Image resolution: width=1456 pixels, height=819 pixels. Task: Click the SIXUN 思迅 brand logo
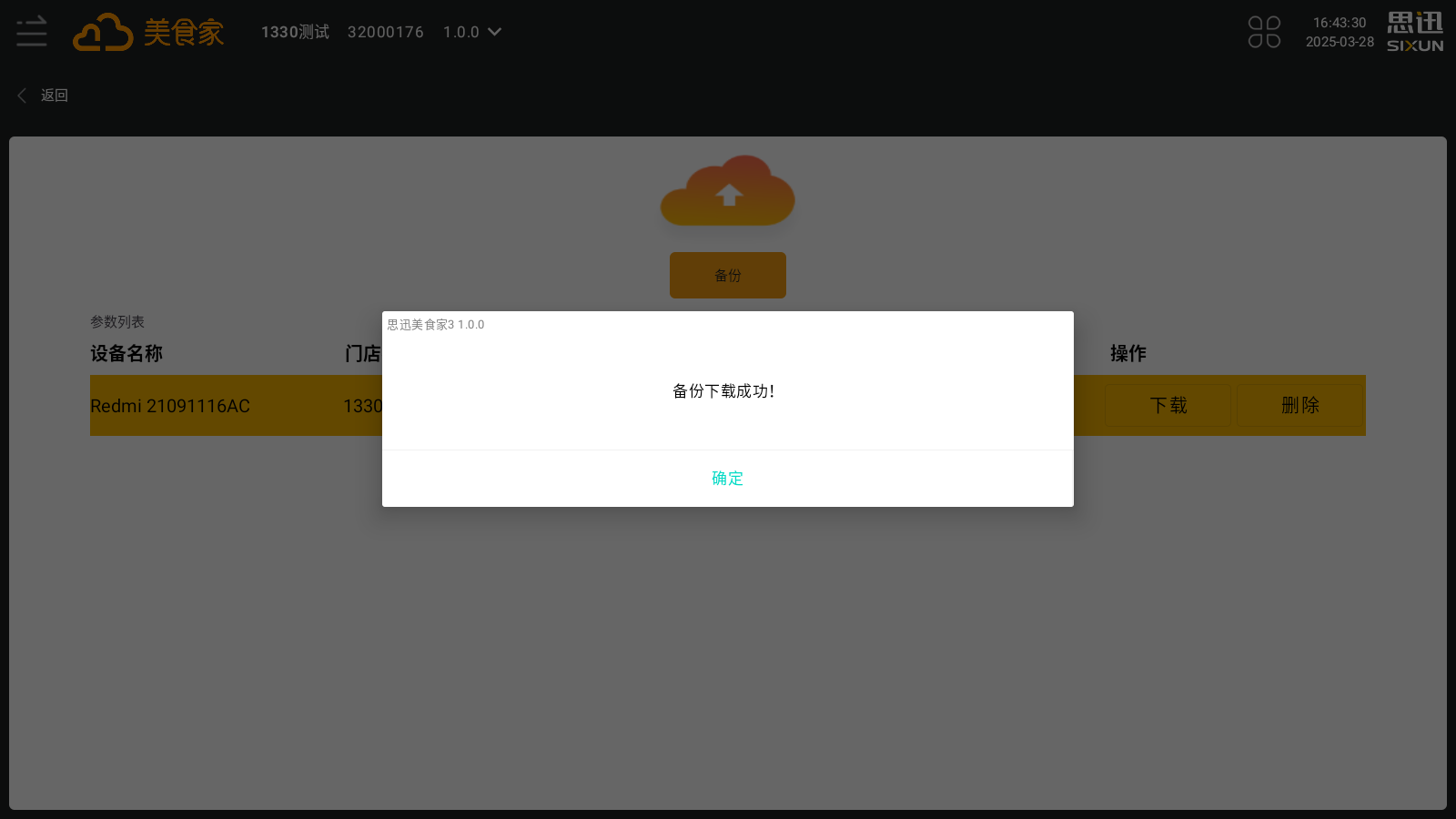[x=1415, y=32]
